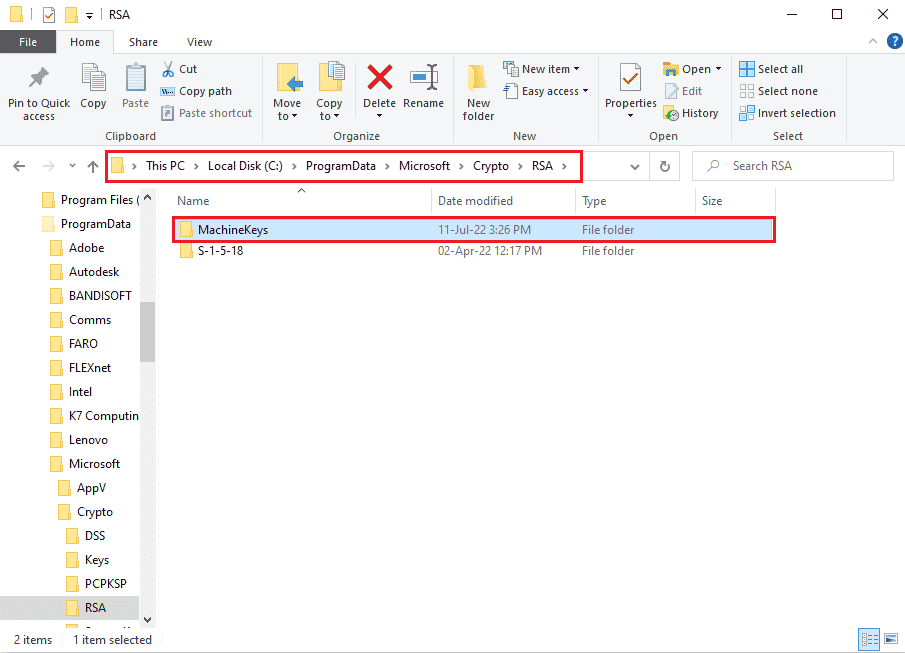Select Comms in navigation tree
905x653 pixels.
[89, 320]
